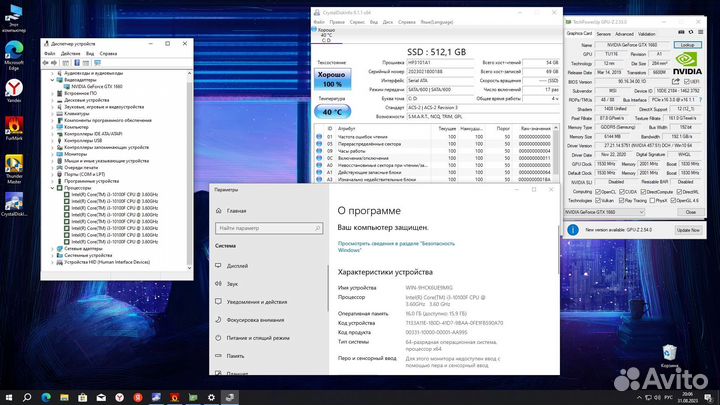The height and width of the screenshot is (405, 720).
Task: Click Update Now in the GPU-Z banner
Action: pos(688,230)
